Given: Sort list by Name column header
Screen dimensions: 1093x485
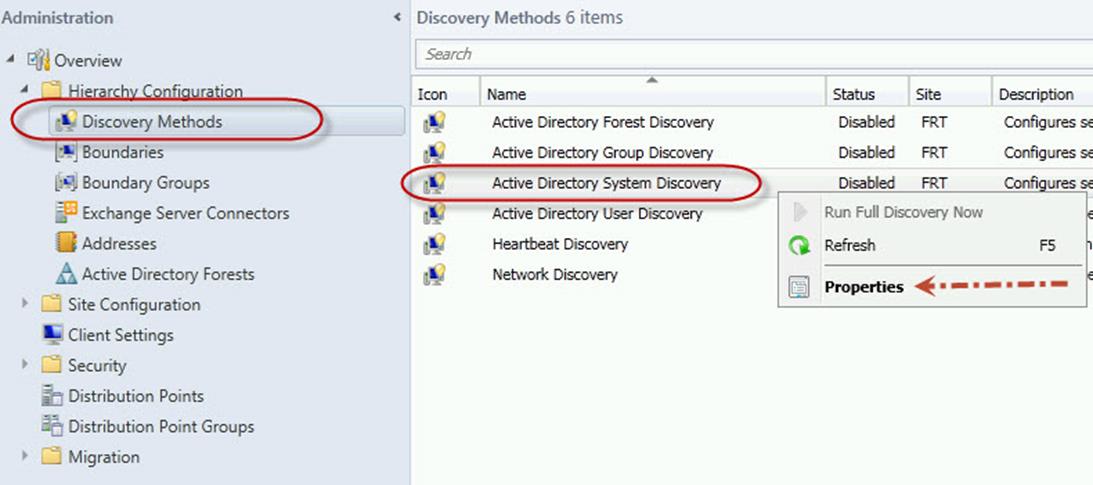Looking at the screenshot, I should point(652,93).
